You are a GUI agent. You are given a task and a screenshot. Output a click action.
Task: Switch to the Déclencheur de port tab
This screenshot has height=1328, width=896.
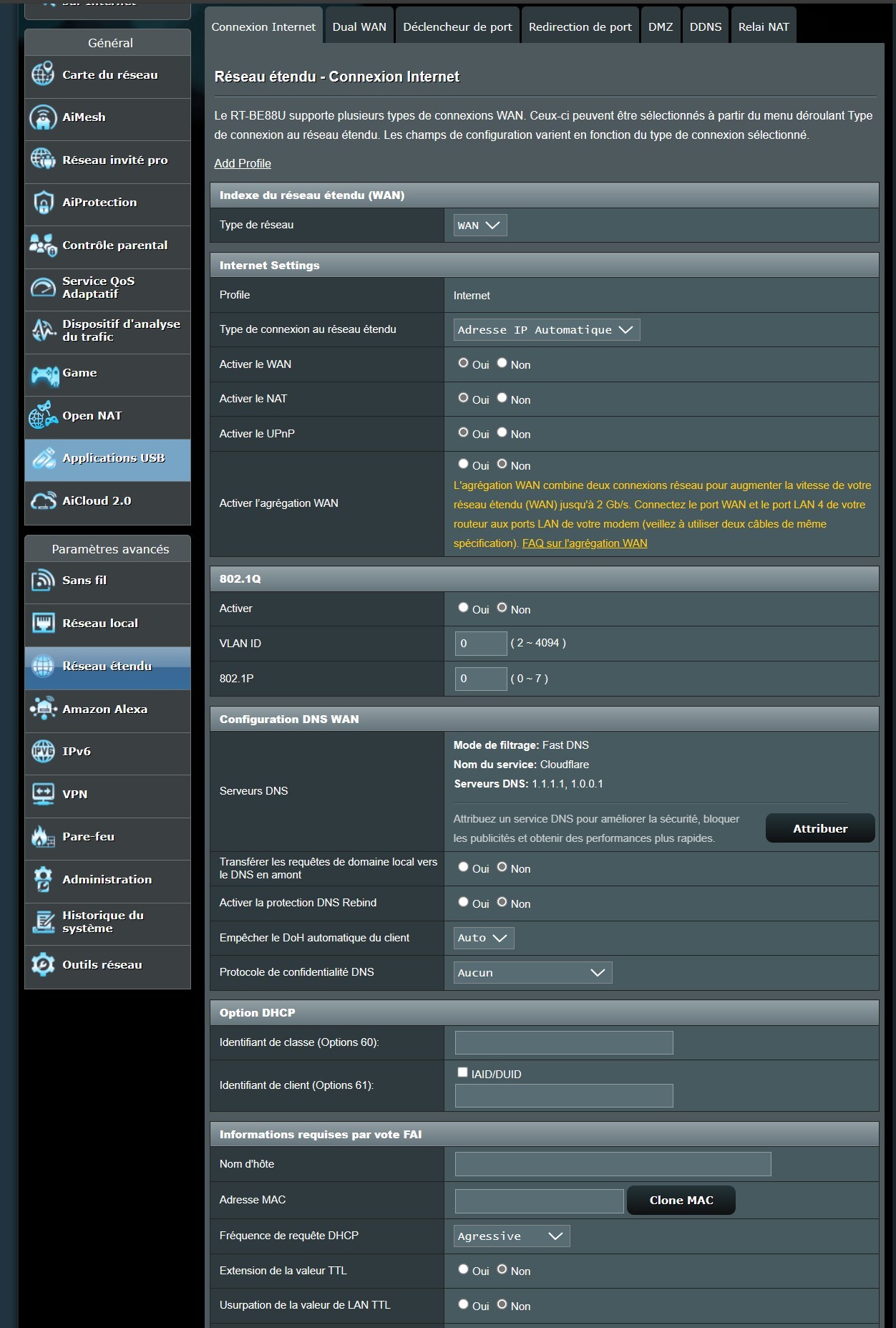click(458, 27)
